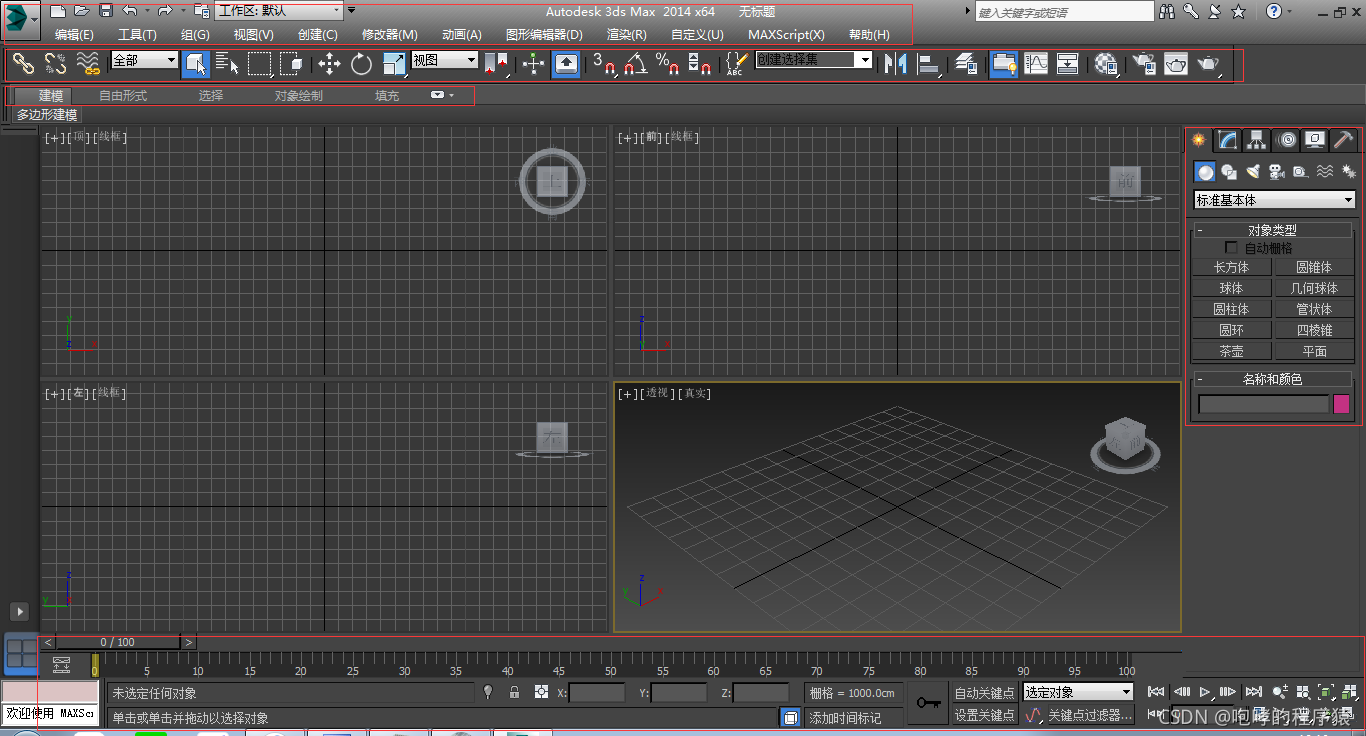Click the Play Animation button

pyautogui.click(x=1206, y=691)
